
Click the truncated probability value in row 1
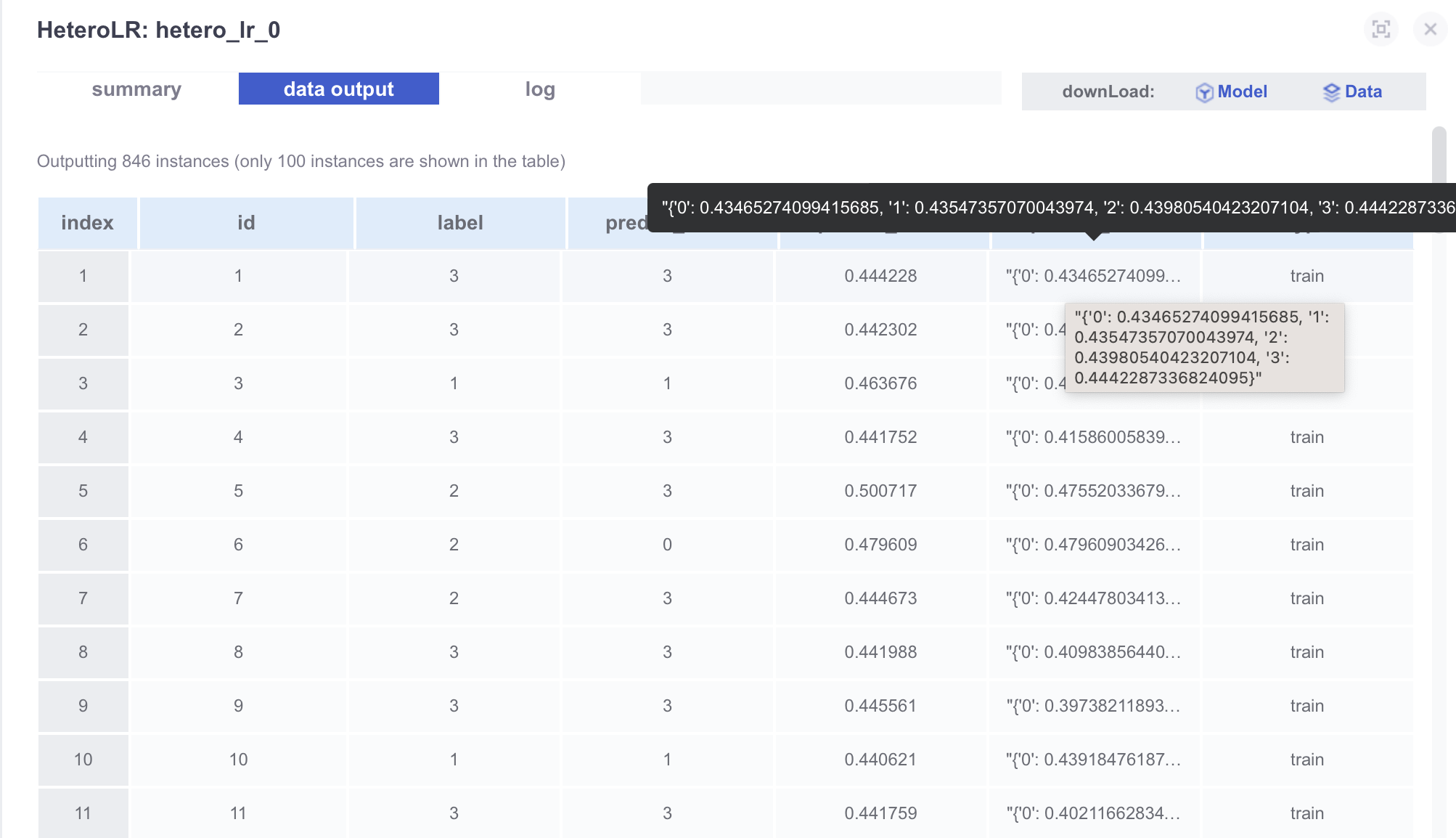tap(1095, 276)
